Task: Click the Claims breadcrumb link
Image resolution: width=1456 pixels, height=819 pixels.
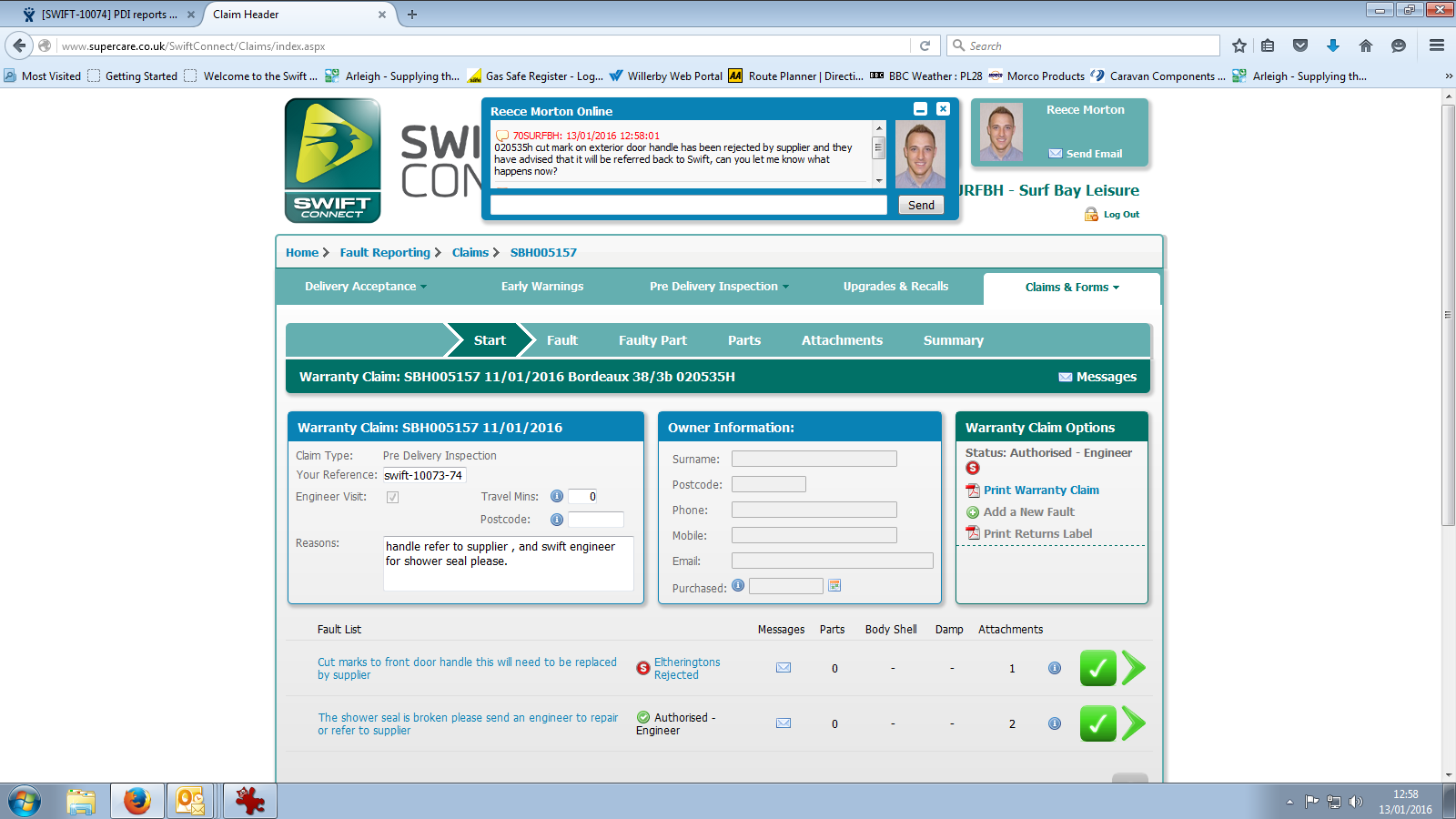Action: [470, 253]
